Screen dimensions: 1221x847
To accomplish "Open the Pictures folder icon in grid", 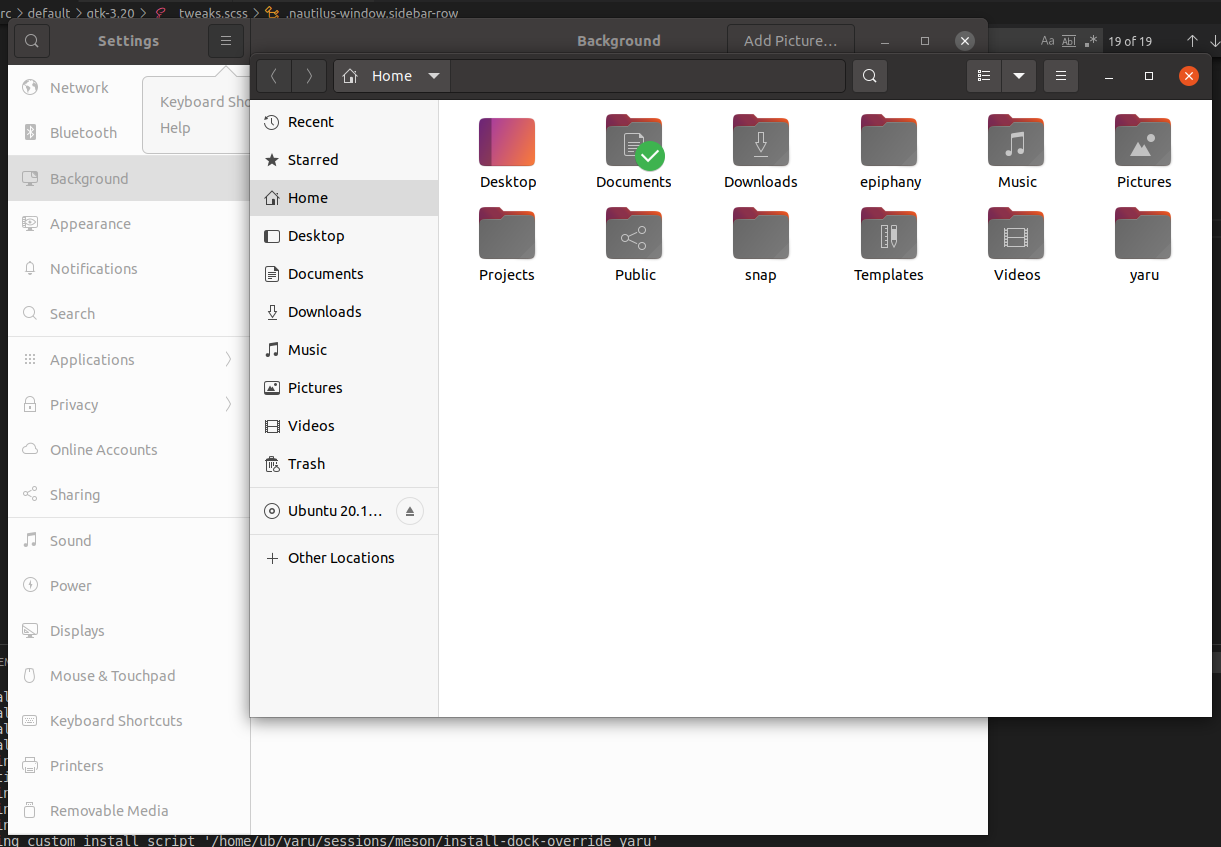I will coord(1143,141).
